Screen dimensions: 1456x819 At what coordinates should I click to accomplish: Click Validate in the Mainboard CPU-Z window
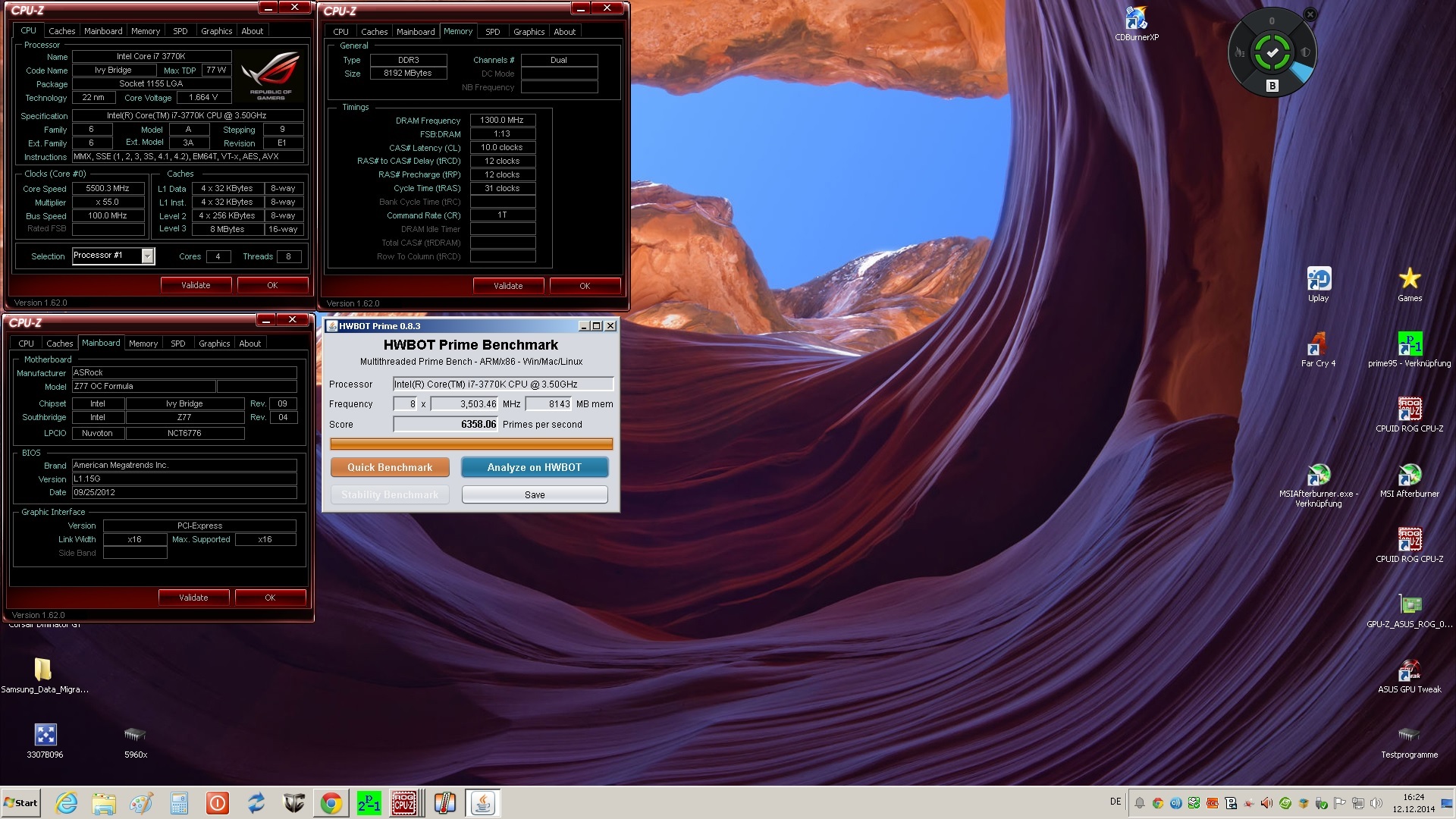[x=193, y=598]
